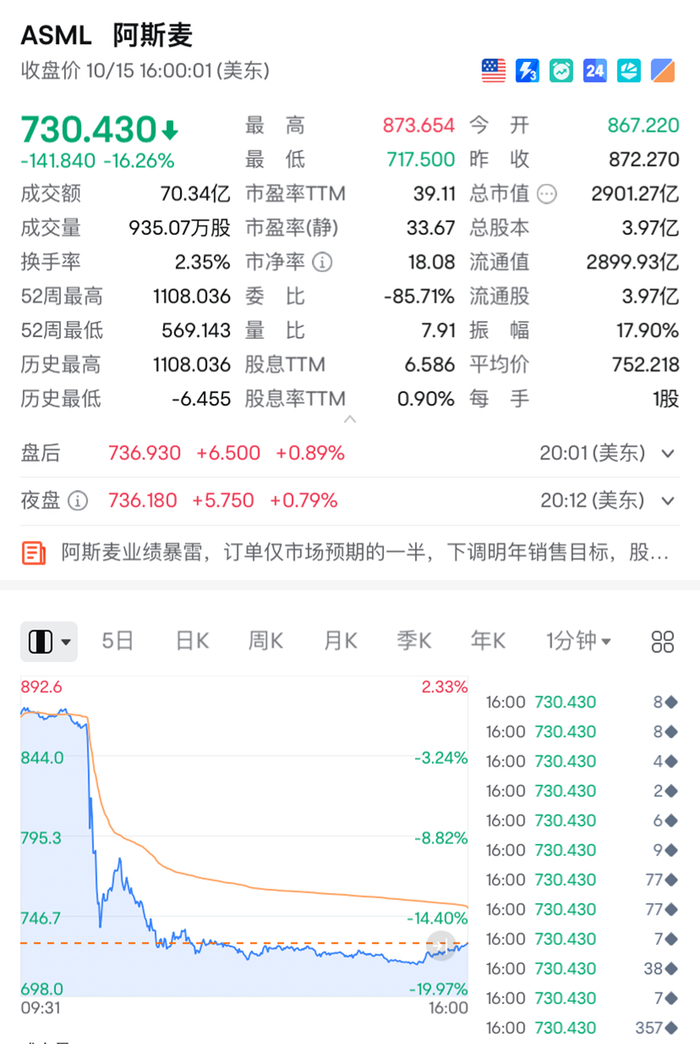This screenshot has width=700, height=1044.
Task: Tap the 892.6 chart axis label
Action: click(x=41, y=686)
